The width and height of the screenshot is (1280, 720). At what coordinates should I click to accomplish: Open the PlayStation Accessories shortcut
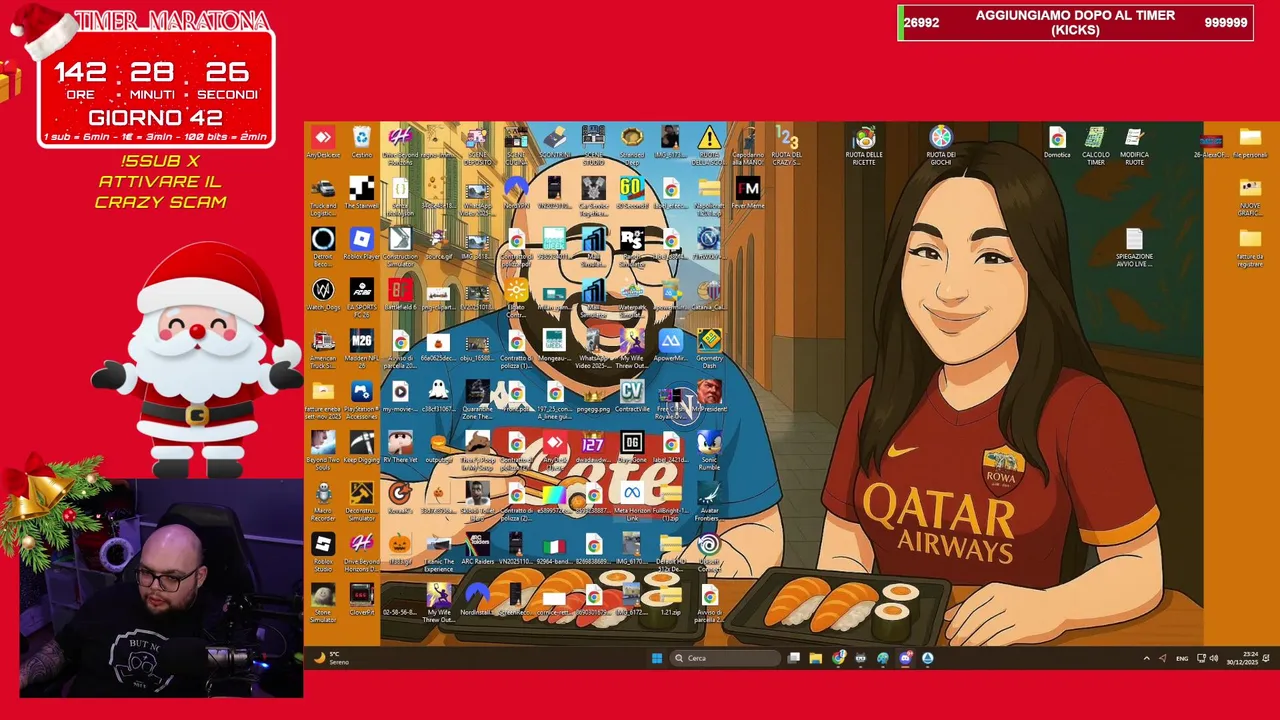pyautogui.click(x=361, y=400)
